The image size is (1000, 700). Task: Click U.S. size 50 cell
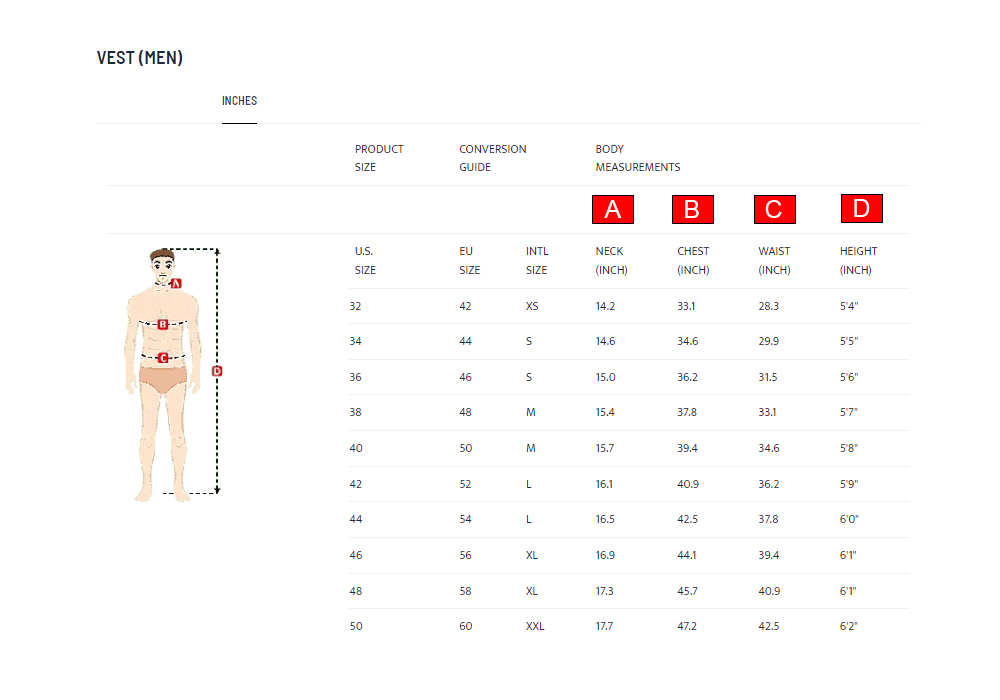[356, 626]
